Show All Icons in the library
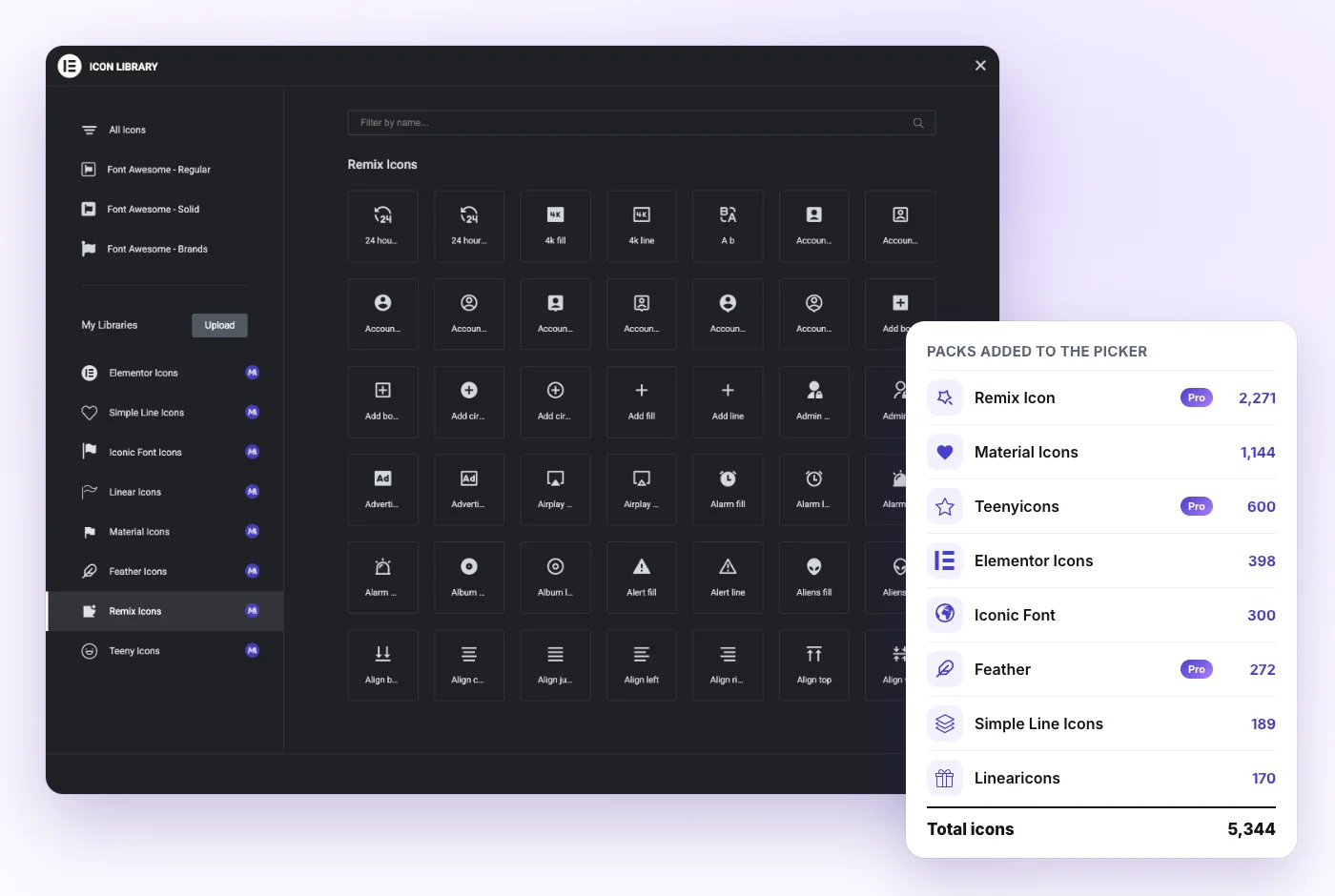The width and height of the screenshot is (1335, 896). pos(164,130)
